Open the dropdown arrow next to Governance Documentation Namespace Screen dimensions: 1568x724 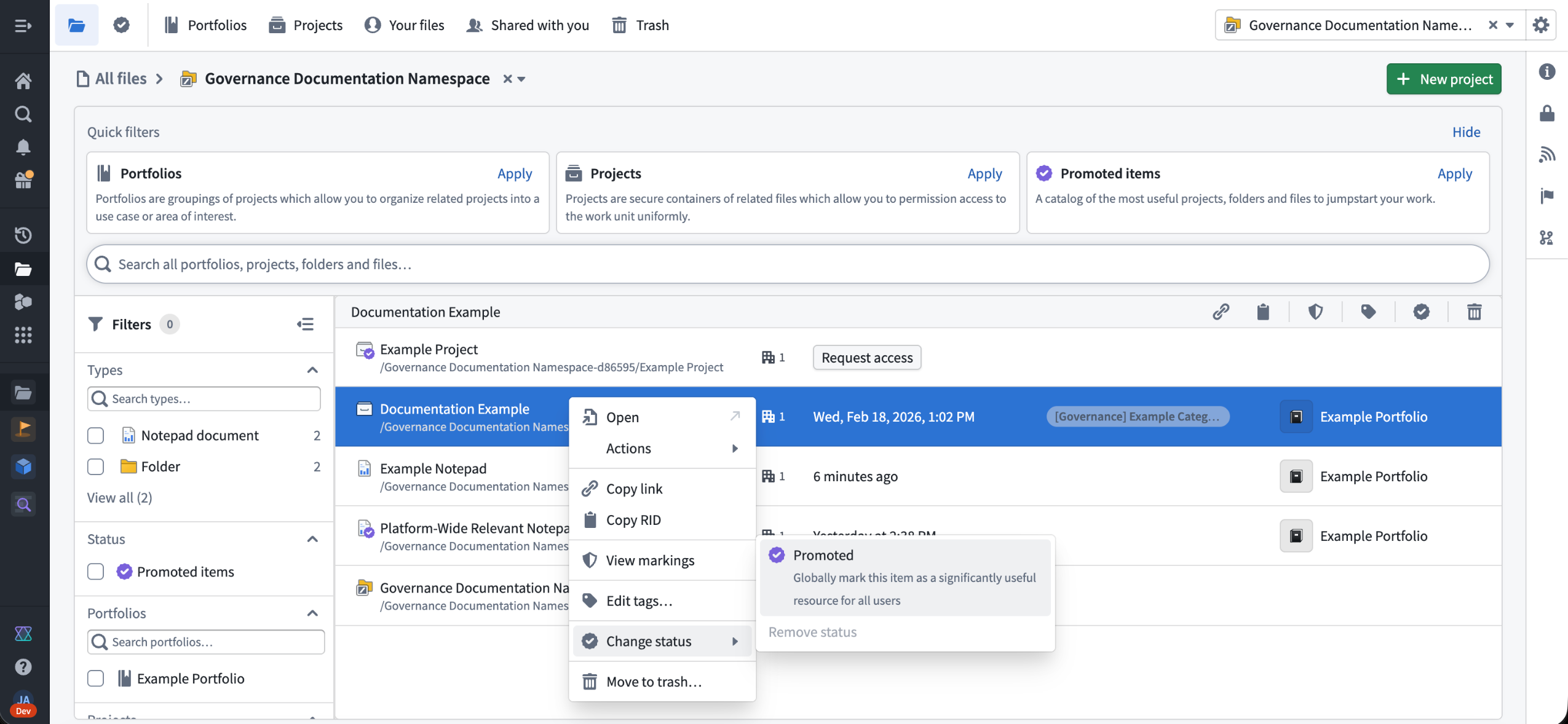520,79
